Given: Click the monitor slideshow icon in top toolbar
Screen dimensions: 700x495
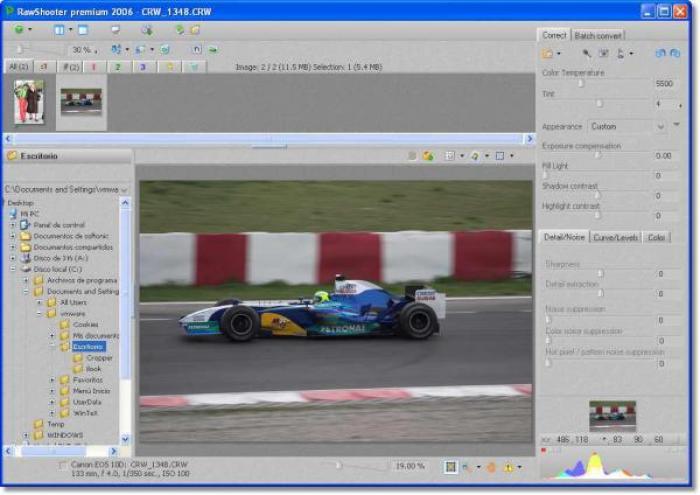Looking at the screenshot, I should click(115, 30).
